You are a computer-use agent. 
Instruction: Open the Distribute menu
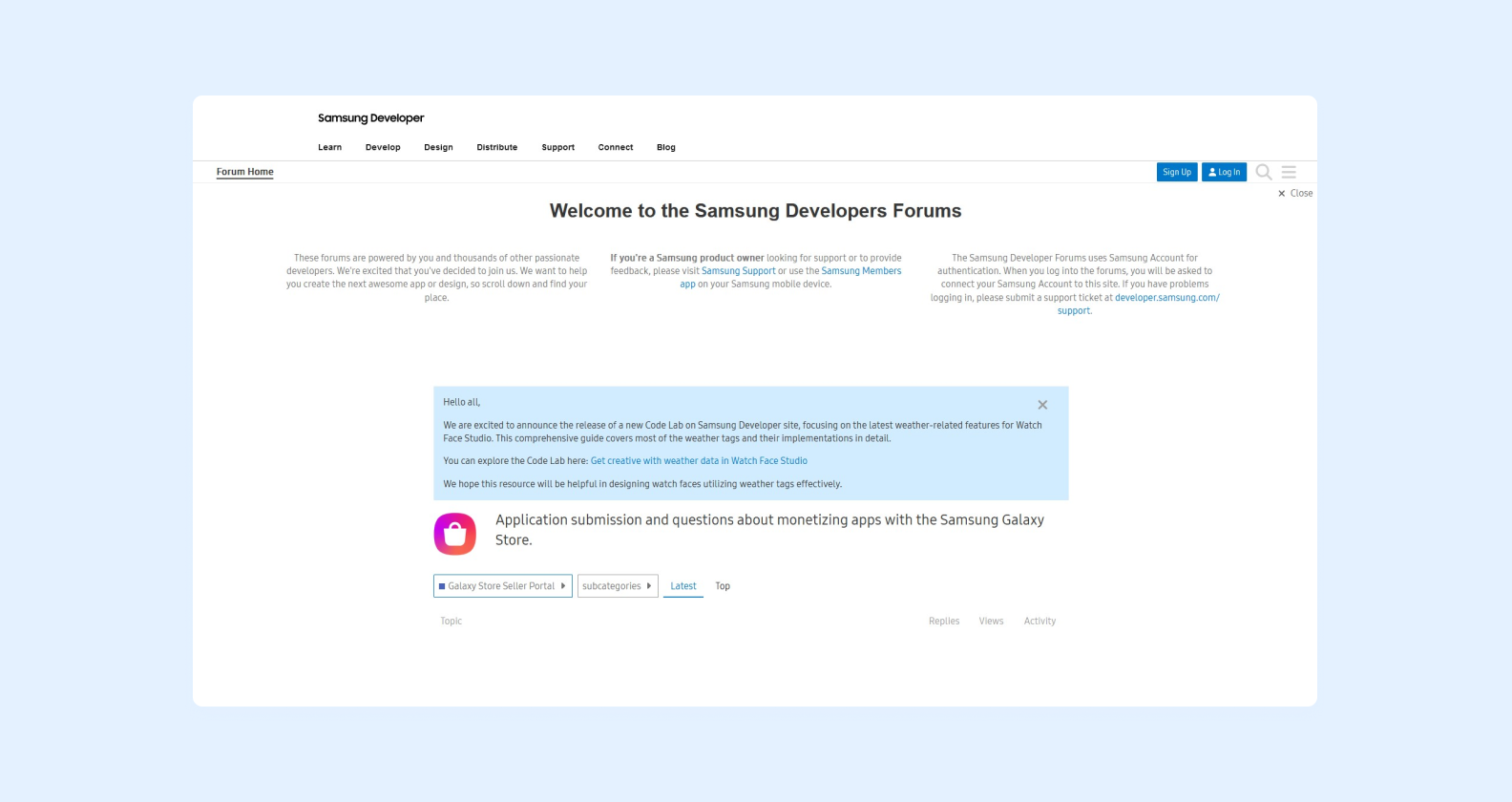point(497,147)
